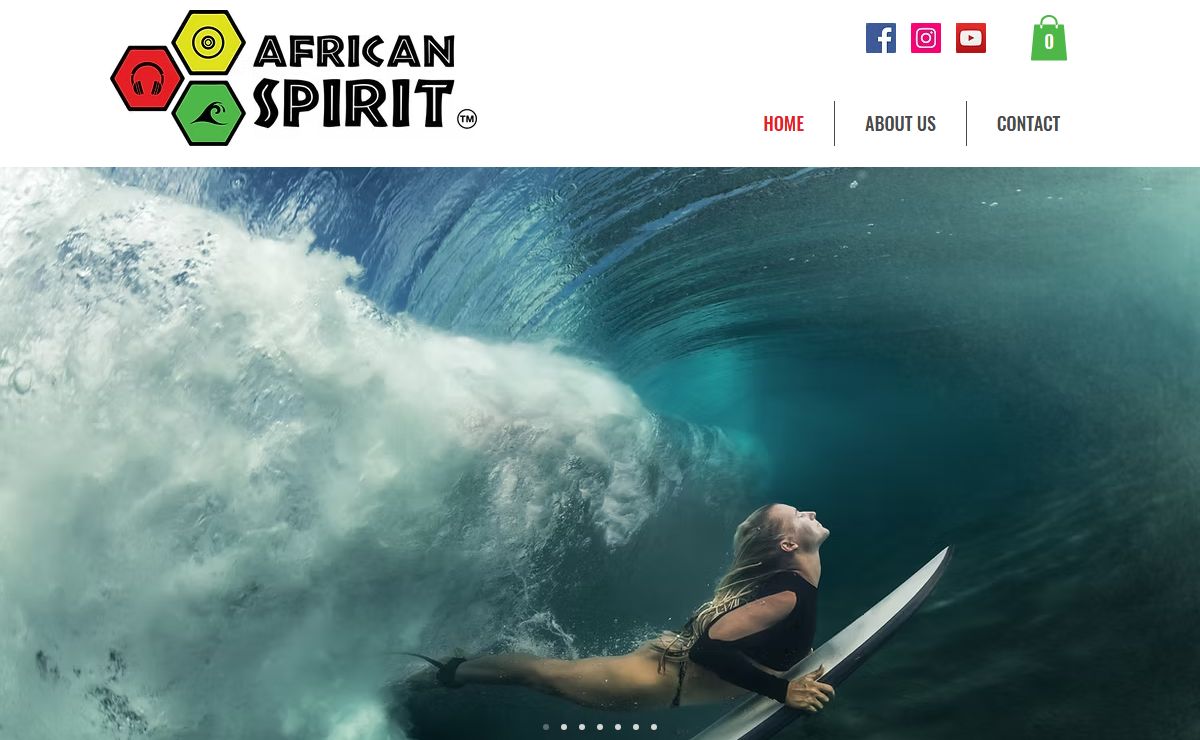
Task: Select the first dimmed slideshow dot
Action: click(x=546, y=727)
